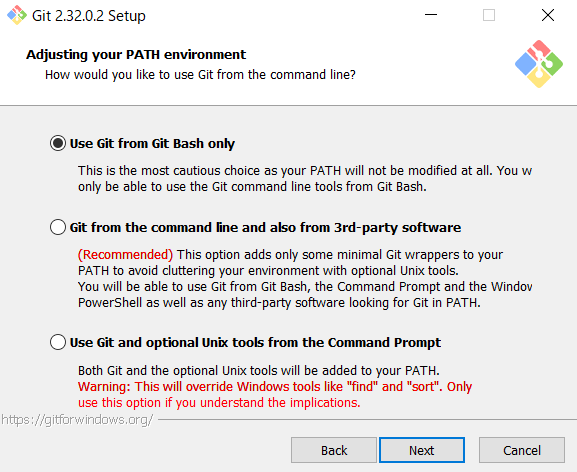Cancel the Git installation

pos(522,450)
